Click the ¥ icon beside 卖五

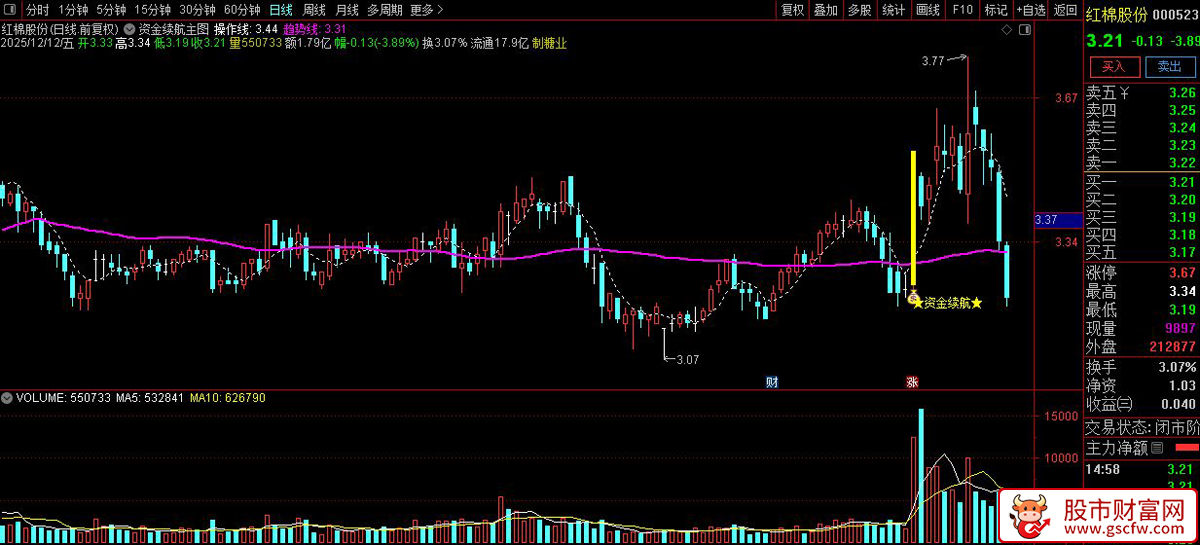click(1126, 95)
